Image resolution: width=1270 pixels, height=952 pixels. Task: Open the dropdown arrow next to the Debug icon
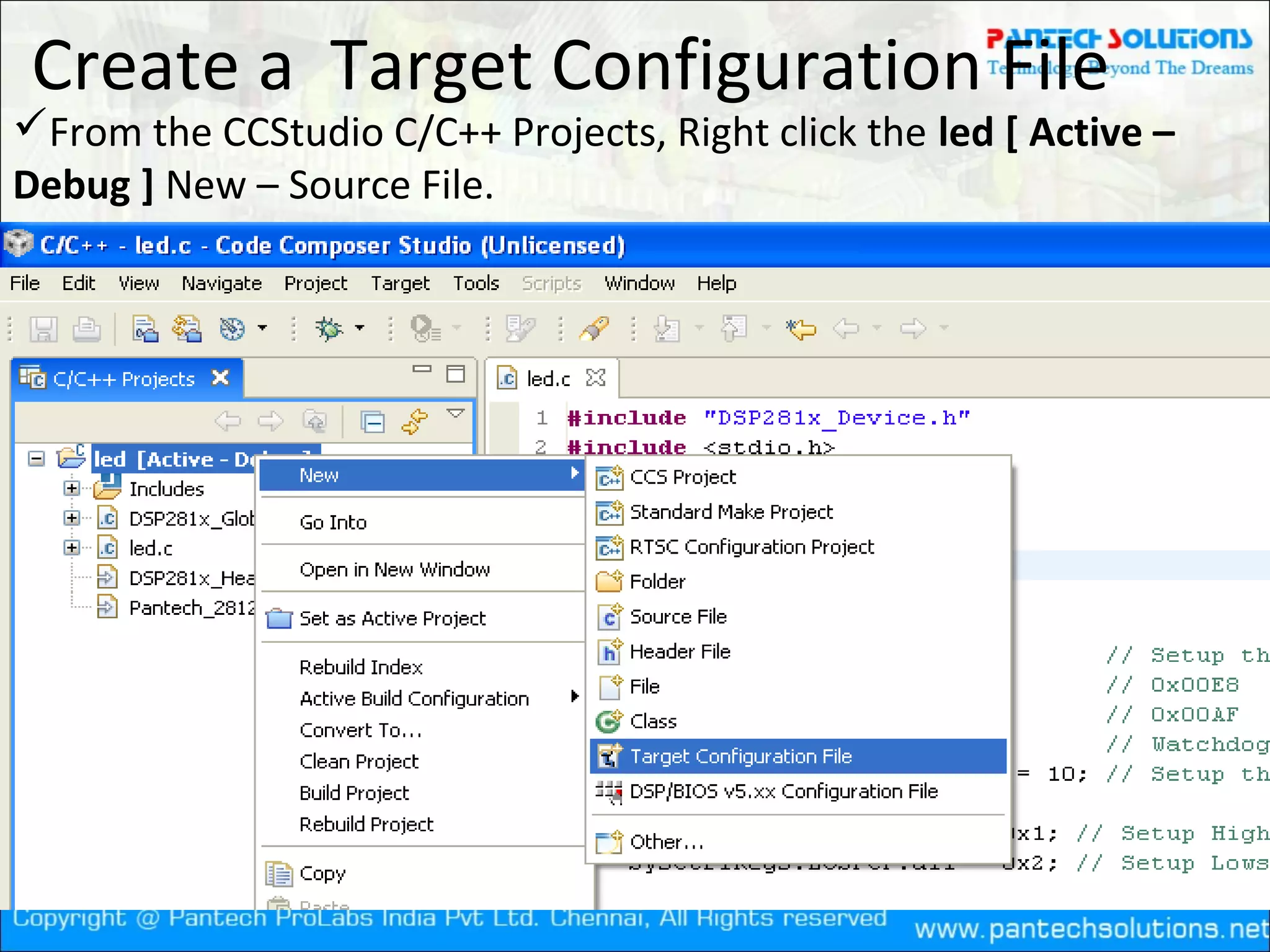(x=360, y=328)
